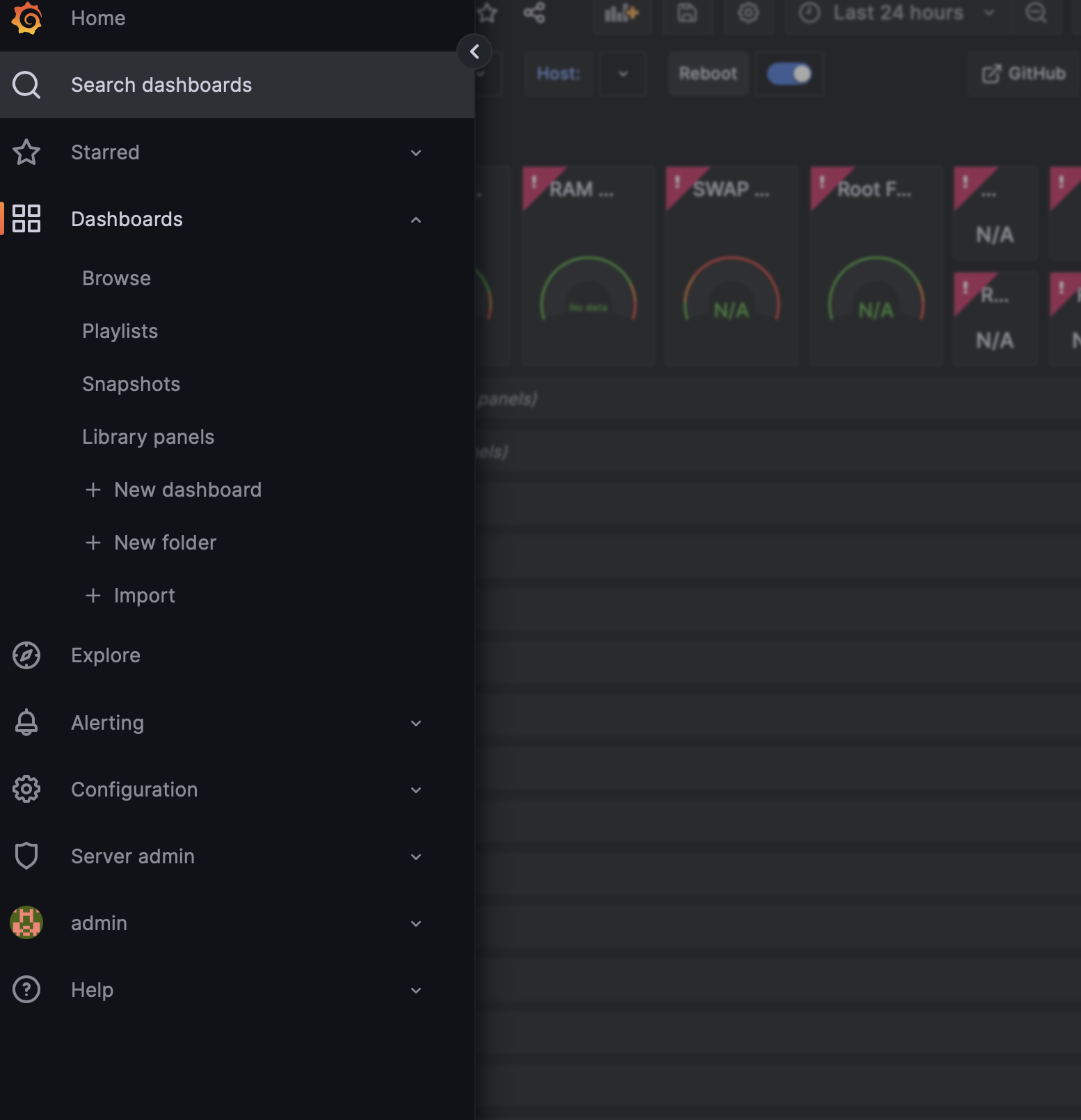Click the Search dashboards field
This screenshot has width=1081, height=1120.
coord(237,85)
